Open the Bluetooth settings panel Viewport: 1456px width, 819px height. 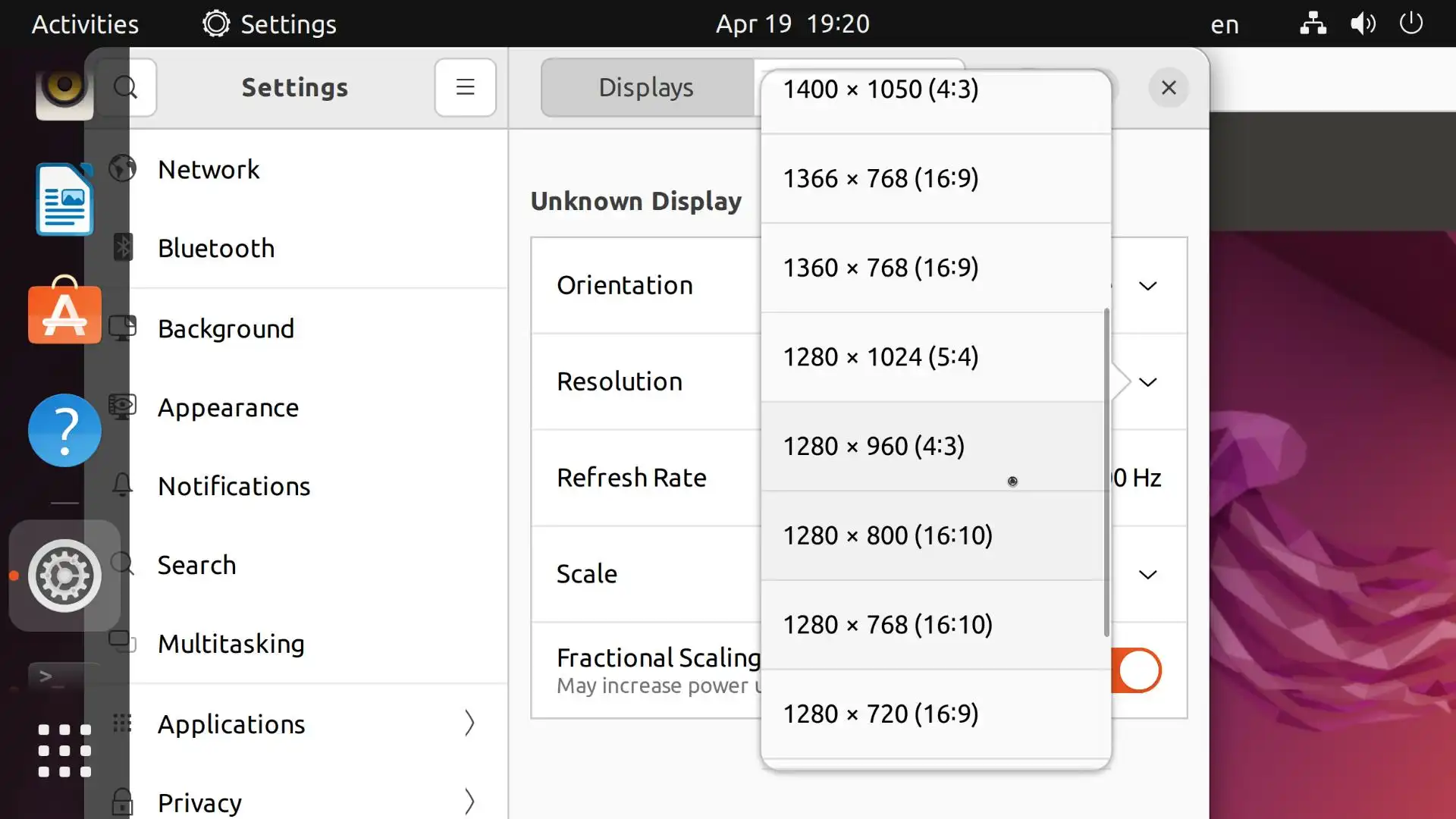(x=216, y=249)
